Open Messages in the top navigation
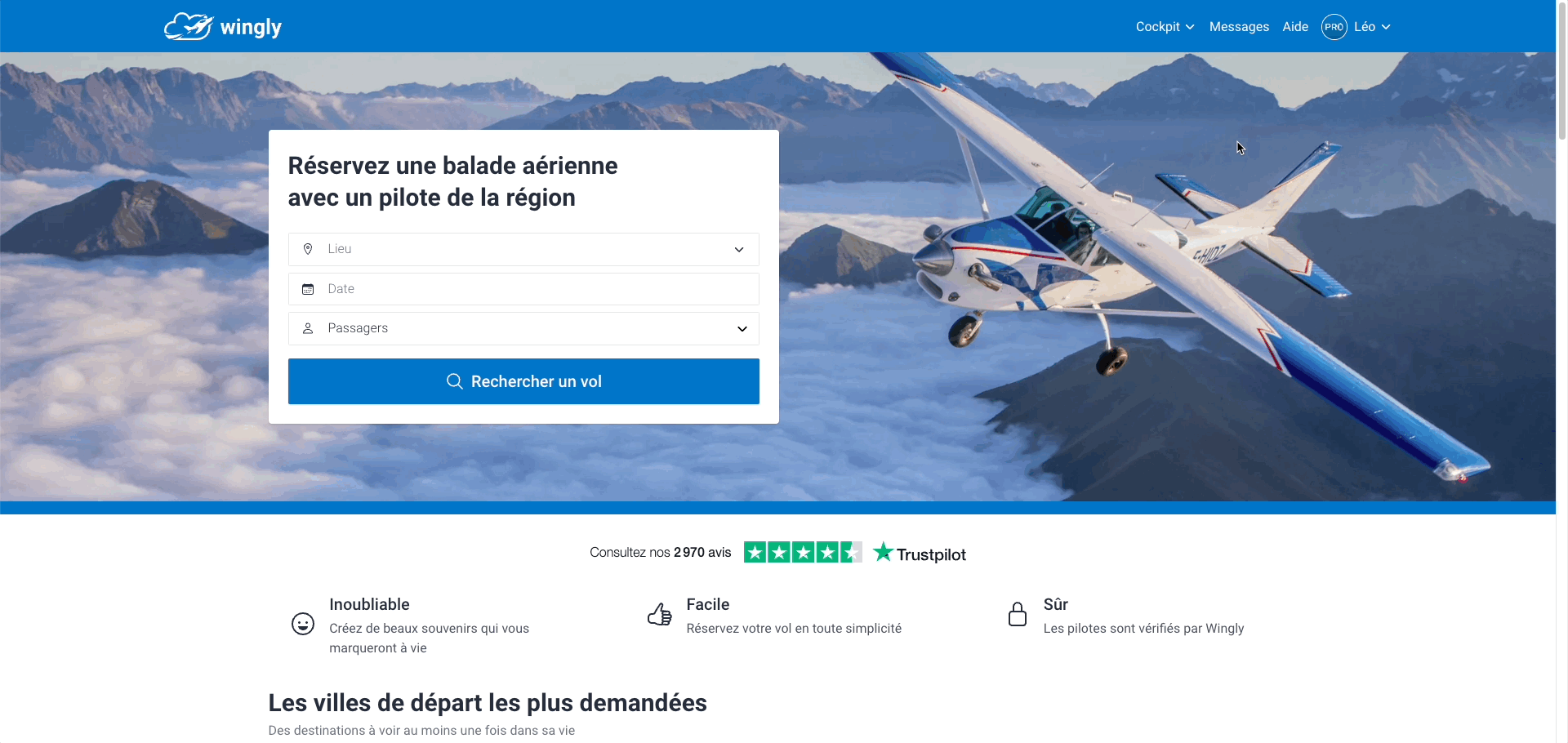1568x743 pixels. 1239,27
